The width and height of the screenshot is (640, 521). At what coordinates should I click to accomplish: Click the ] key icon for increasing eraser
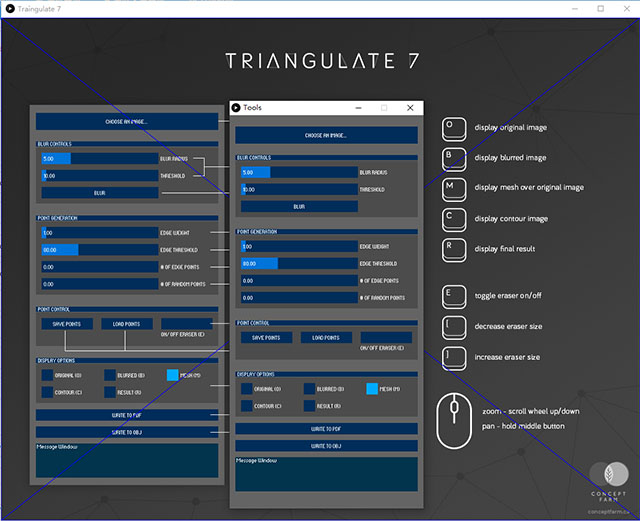(x=454, y=358)
